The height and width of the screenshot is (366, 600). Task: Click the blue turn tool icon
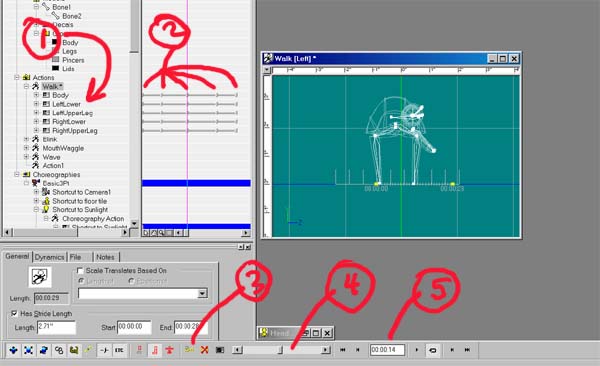tap(44, 350)
